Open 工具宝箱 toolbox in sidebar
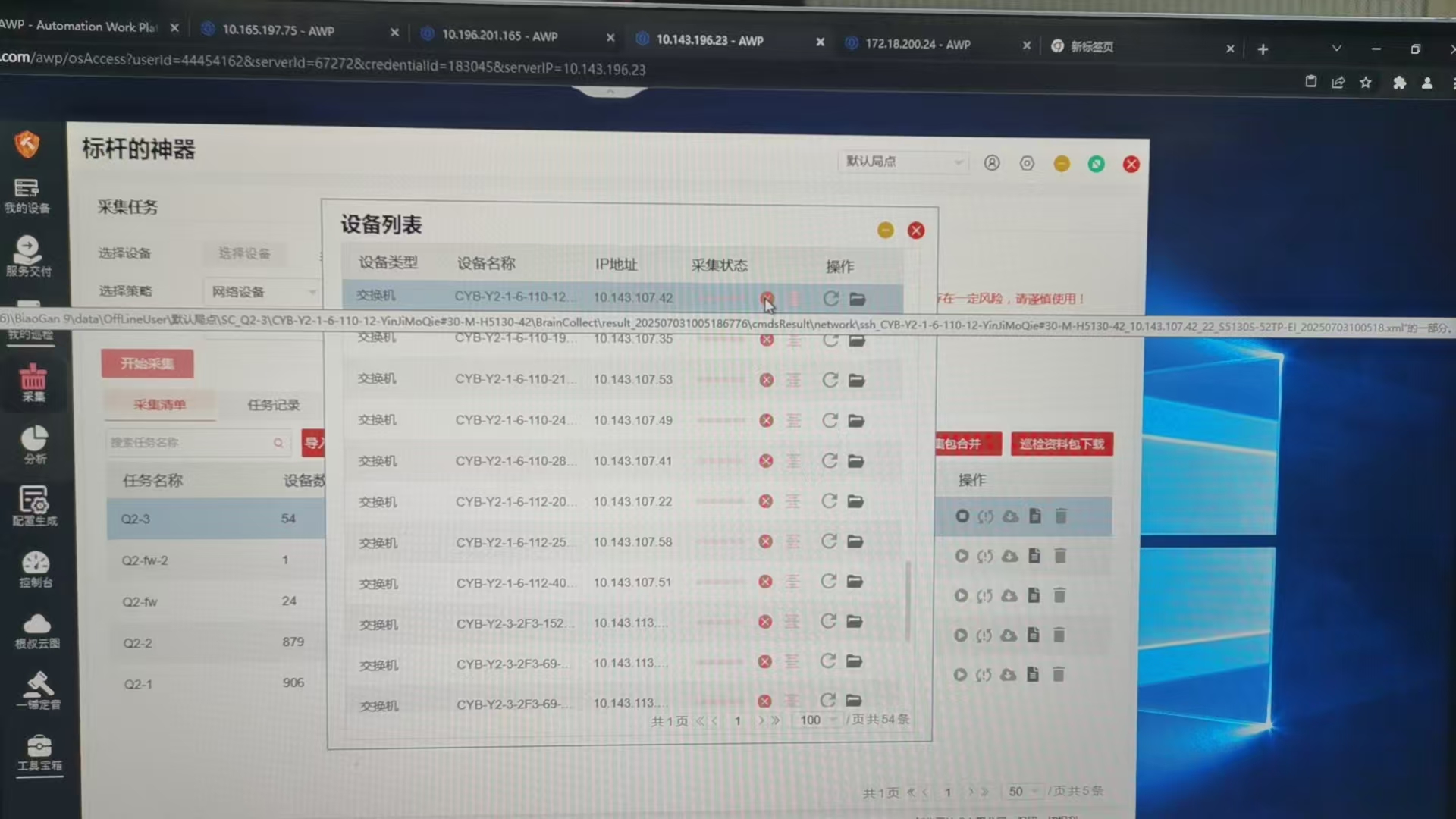Viewport: 1456px width, 819px height. point(39,752)
